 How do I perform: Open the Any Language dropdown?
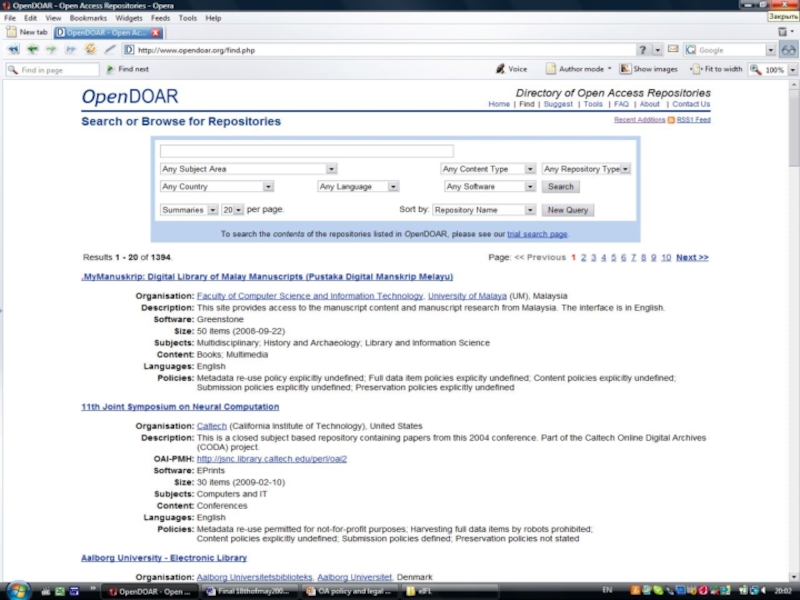click(x=358, y=186)
